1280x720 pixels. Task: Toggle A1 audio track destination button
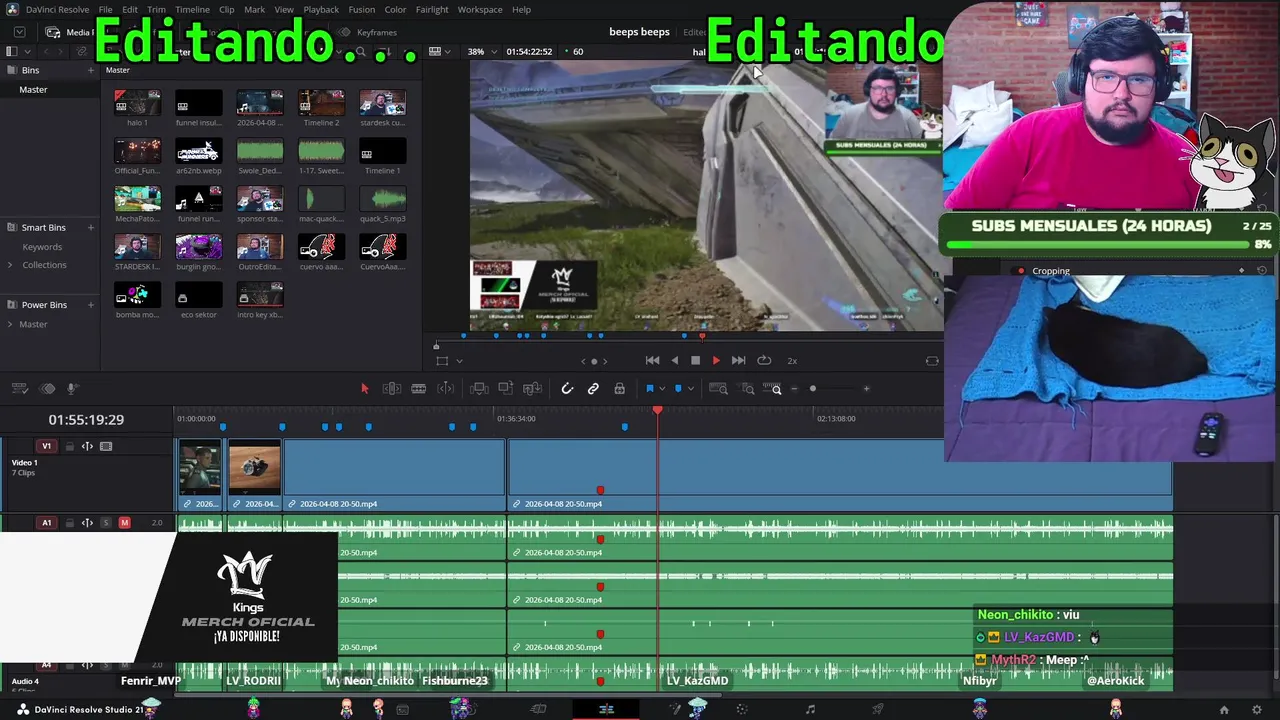click(46, 523)
